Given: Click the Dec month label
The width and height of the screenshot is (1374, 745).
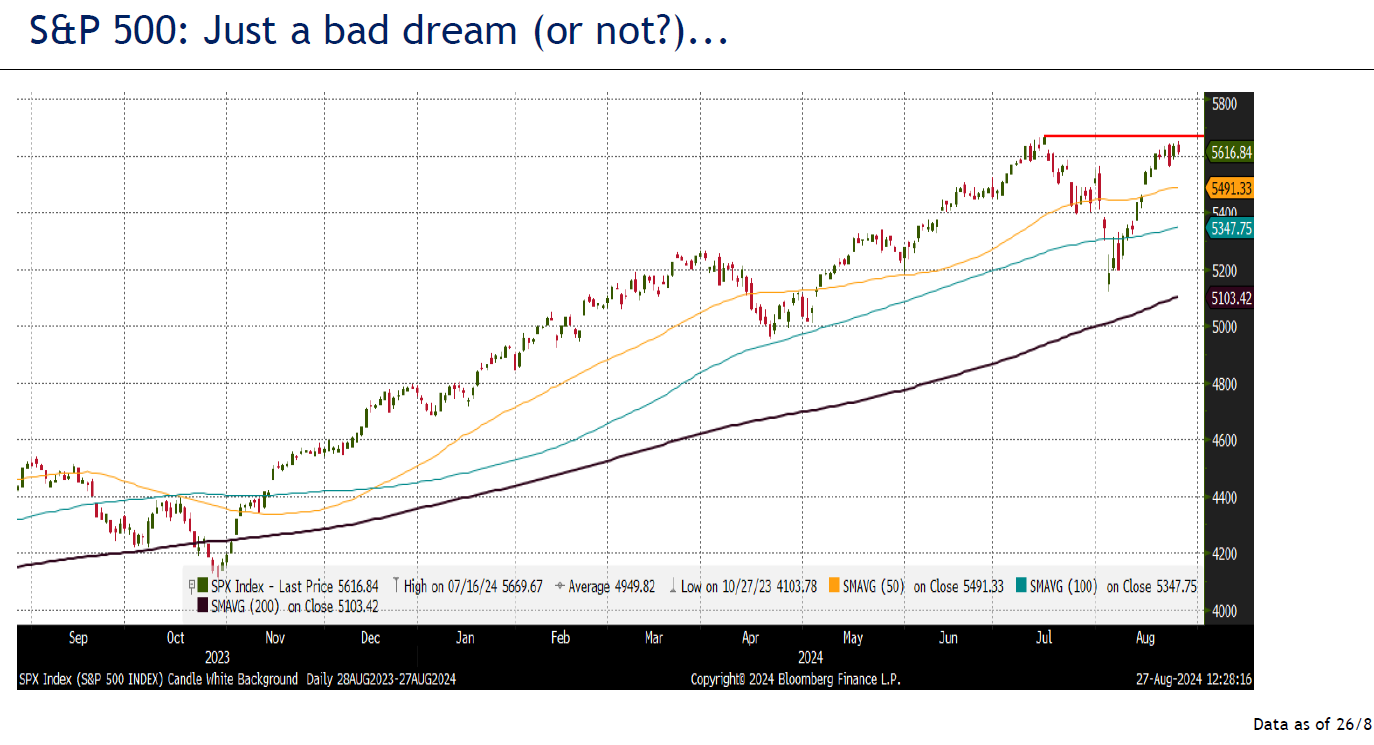Looking at the screenshot, I should (x=370, y=637).
